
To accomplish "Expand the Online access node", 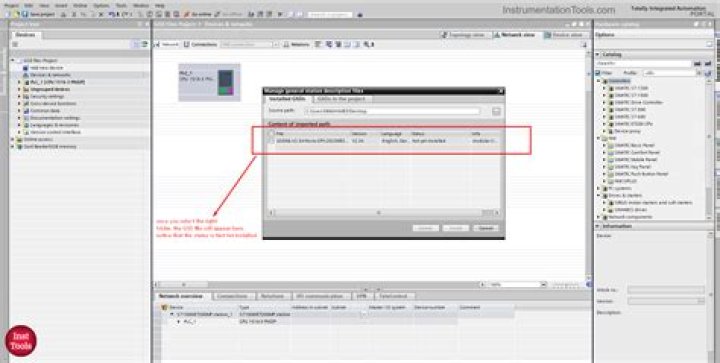I will pos(13,140).
